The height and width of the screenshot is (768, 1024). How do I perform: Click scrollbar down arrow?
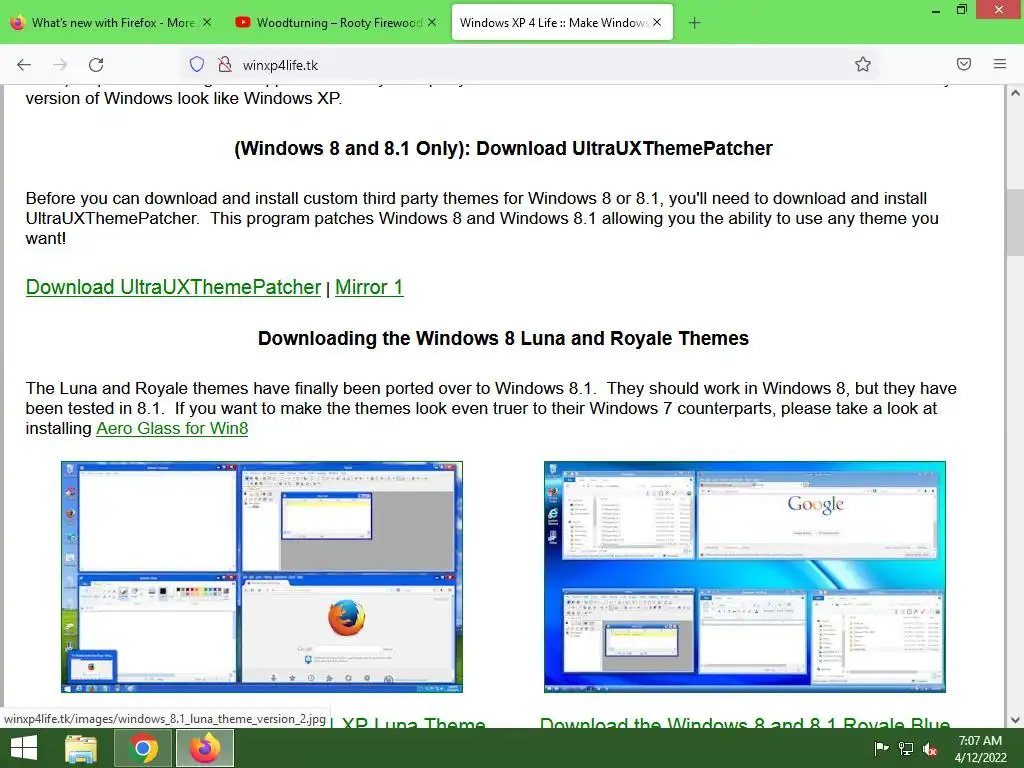1015,720
